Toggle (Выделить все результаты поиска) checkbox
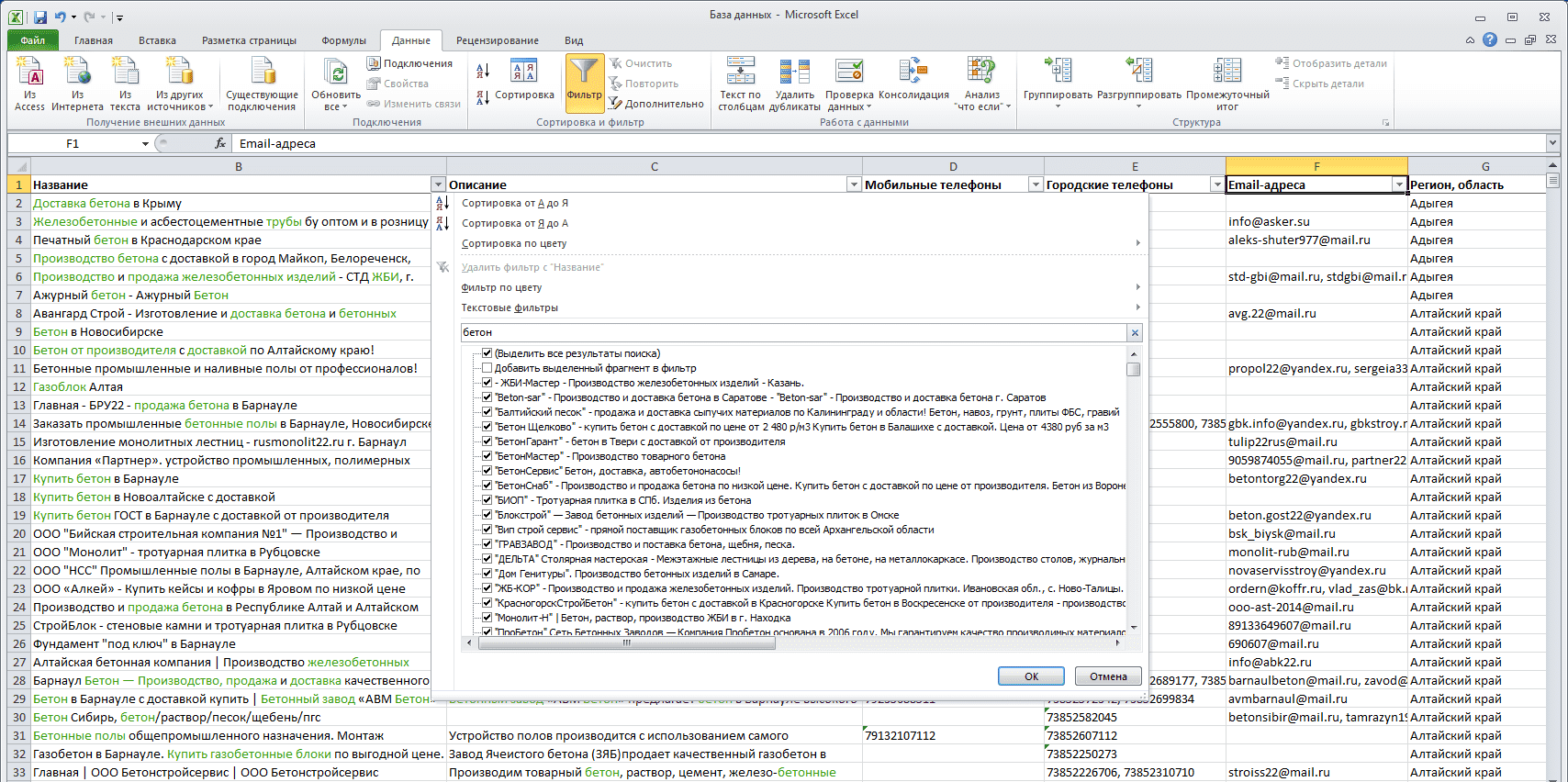The height and width of the screenshot is (782, 1568). (x=487, y=353)
